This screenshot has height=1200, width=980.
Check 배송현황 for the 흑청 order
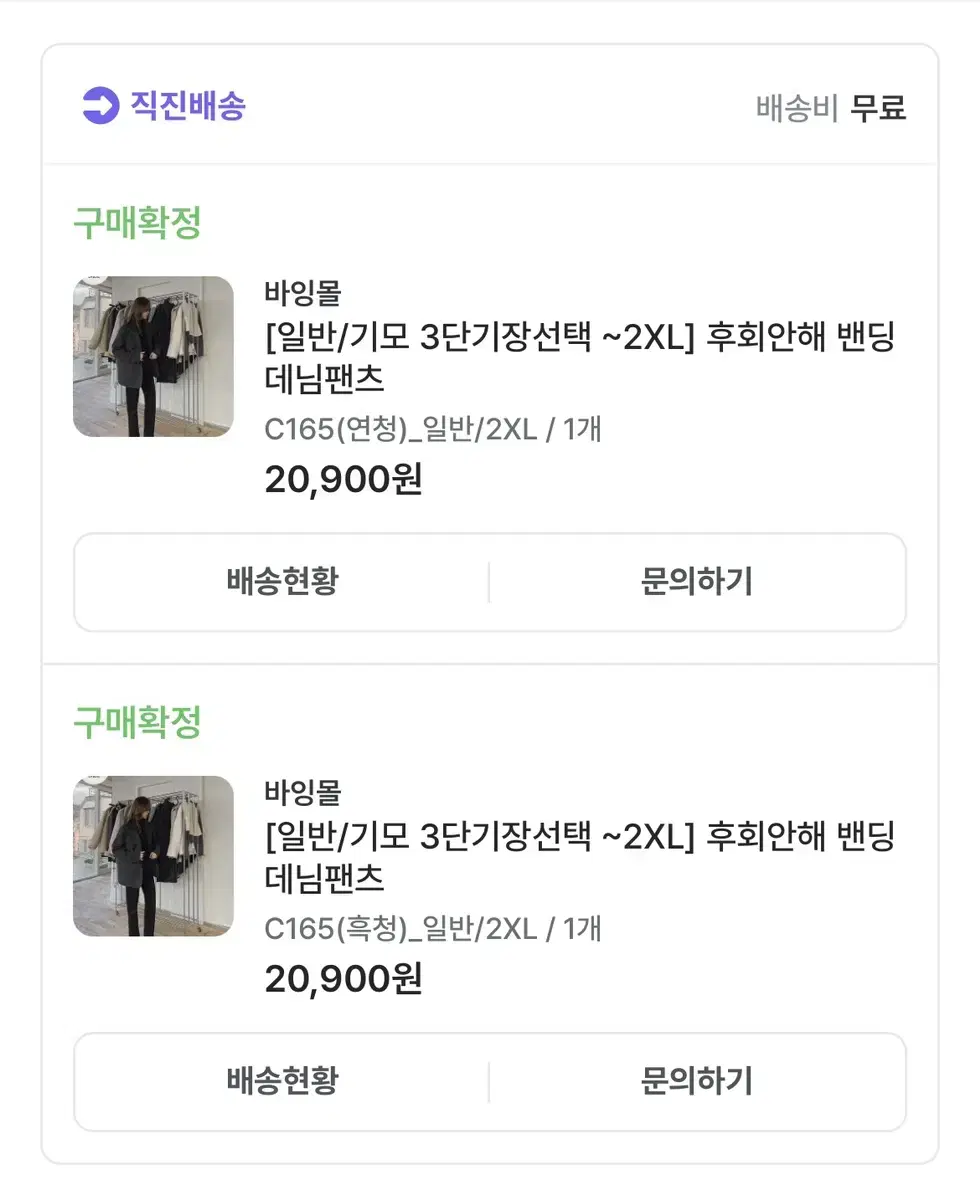tap(282, 1082)
